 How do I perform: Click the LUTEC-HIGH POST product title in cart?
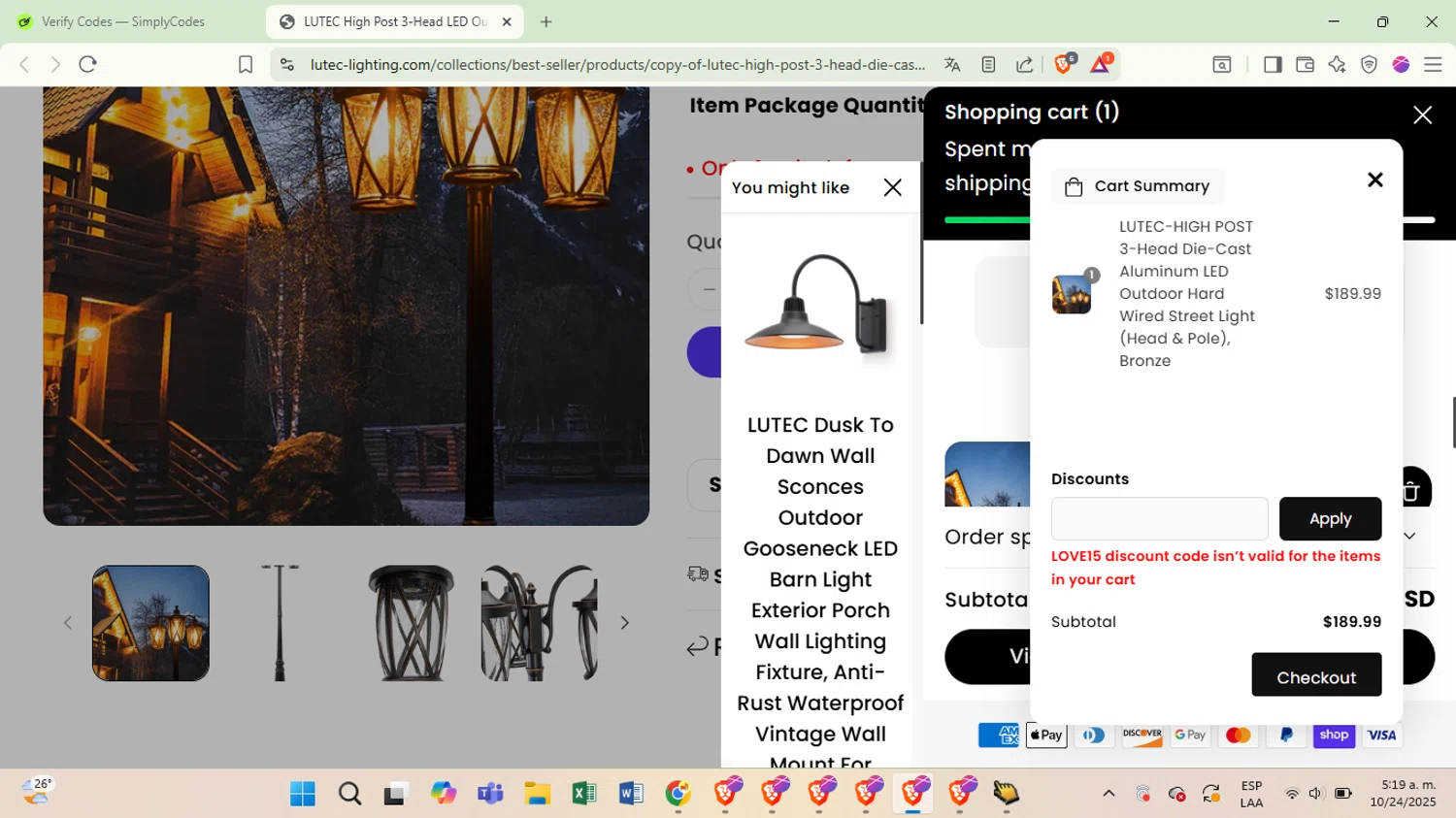[x=1187, y=293]
